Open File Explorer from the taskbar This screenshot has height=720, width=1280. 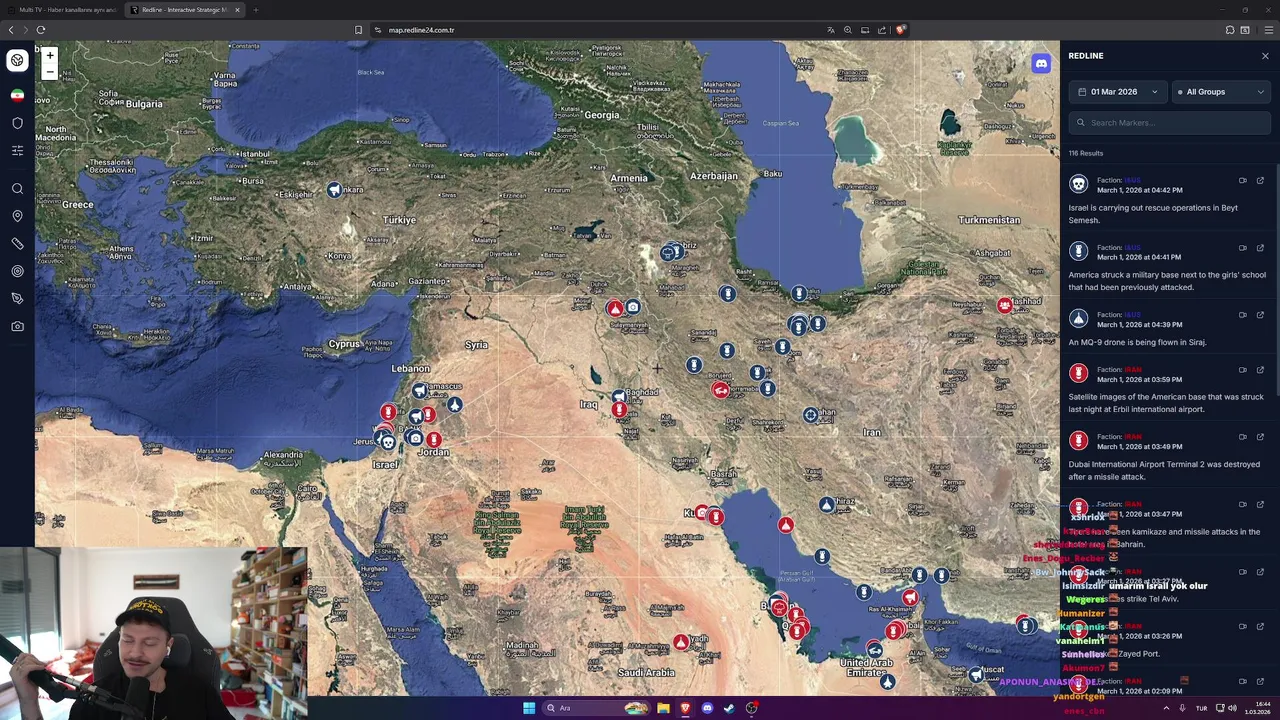(x=663, y=708)
